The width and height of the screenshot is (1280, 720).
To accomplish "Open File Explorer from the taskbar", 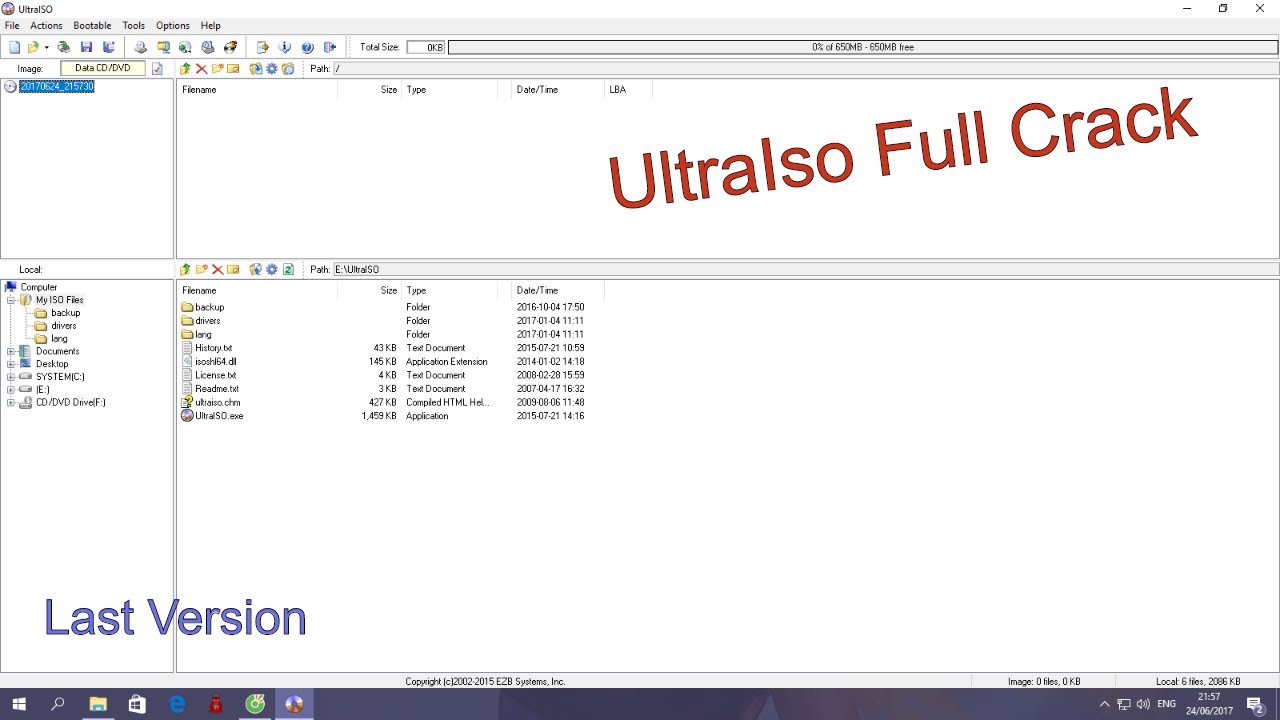I will [98, 704].
